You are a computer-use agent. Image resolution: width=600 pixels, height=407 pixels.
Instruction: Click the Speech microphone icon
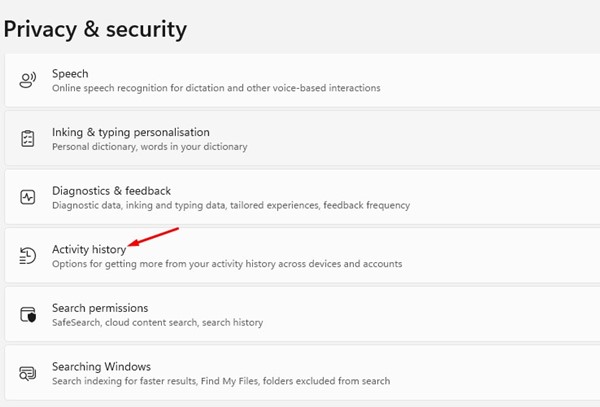[x=28, y=80]
